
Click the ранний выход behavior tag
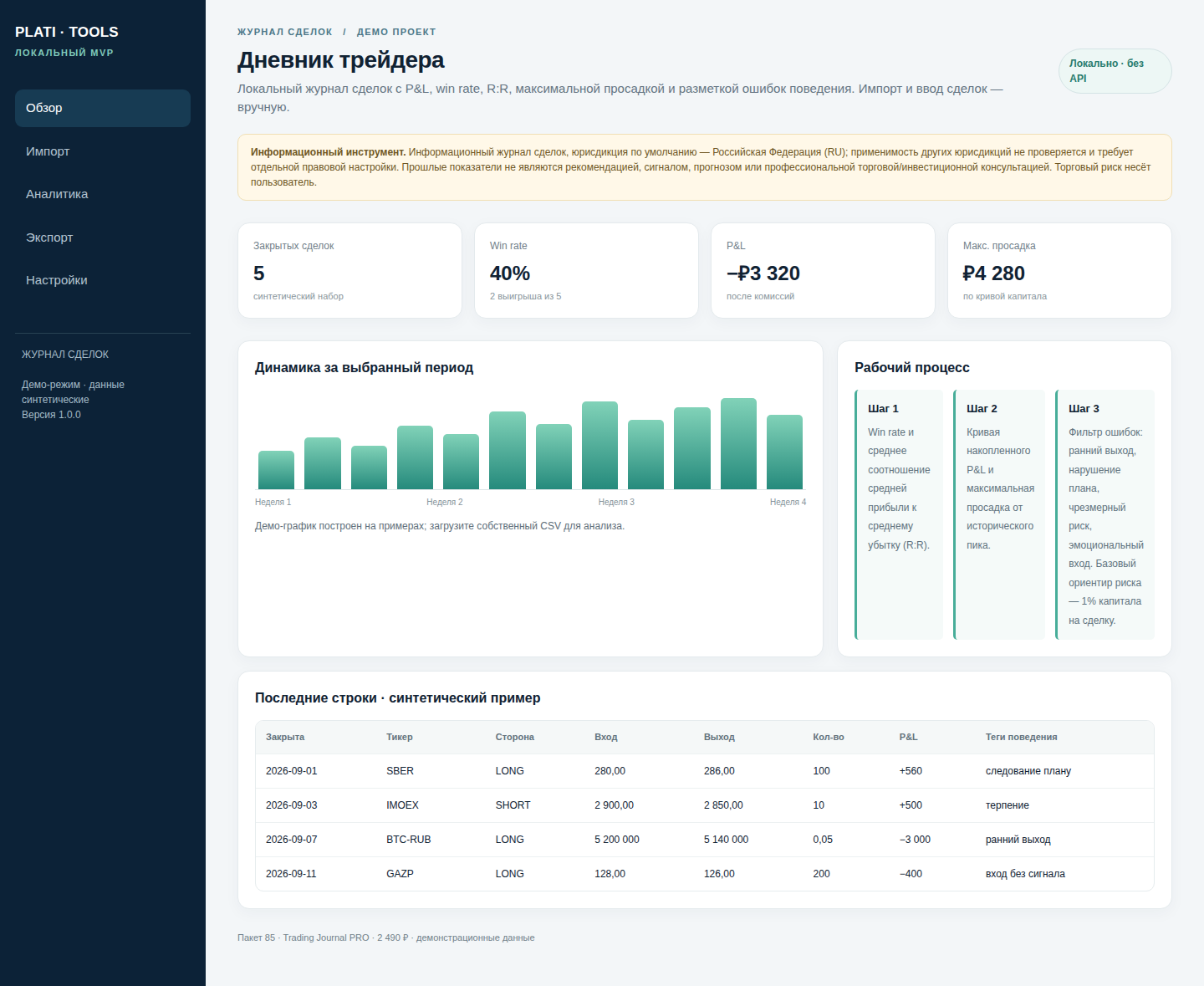tap(1018, 840)
